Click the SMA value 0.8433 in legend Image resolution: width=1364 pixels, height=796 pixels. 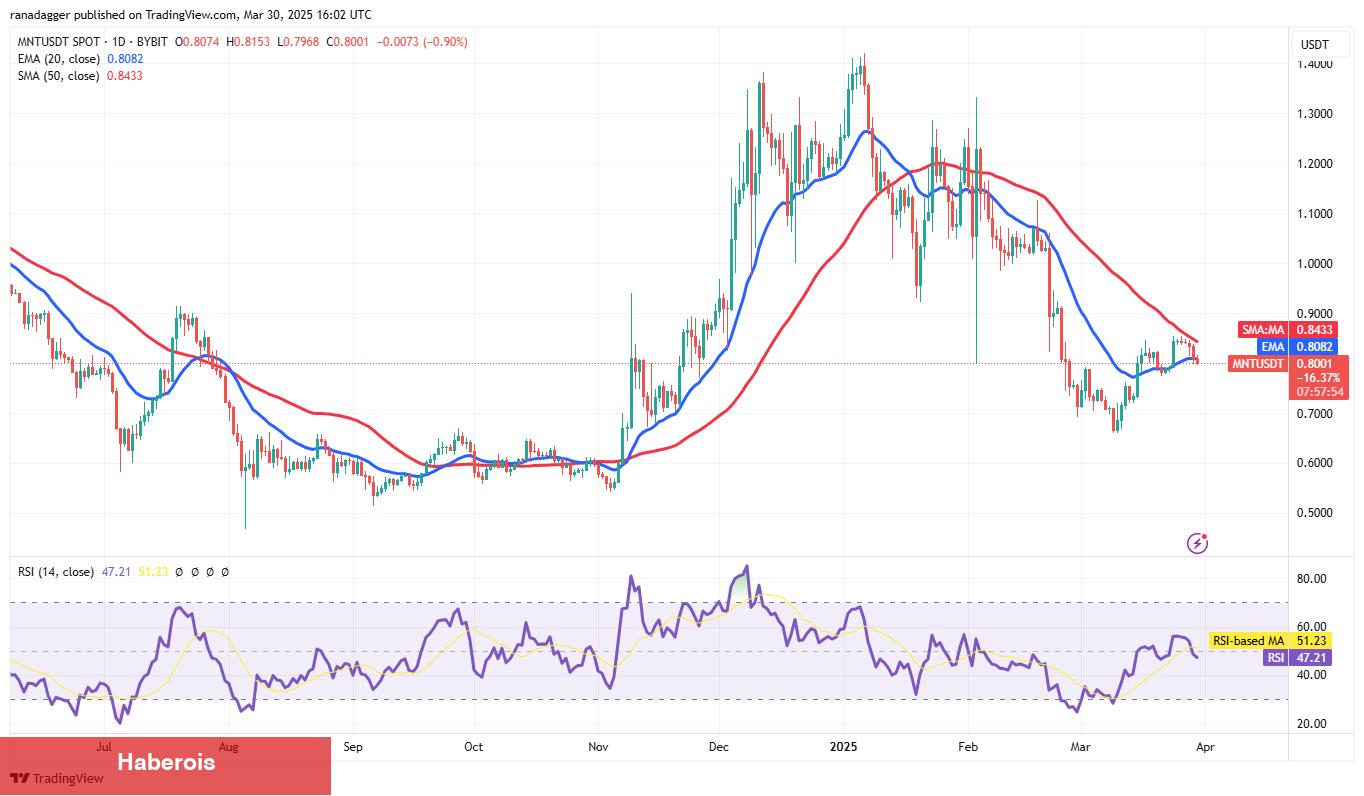point(124,76)
